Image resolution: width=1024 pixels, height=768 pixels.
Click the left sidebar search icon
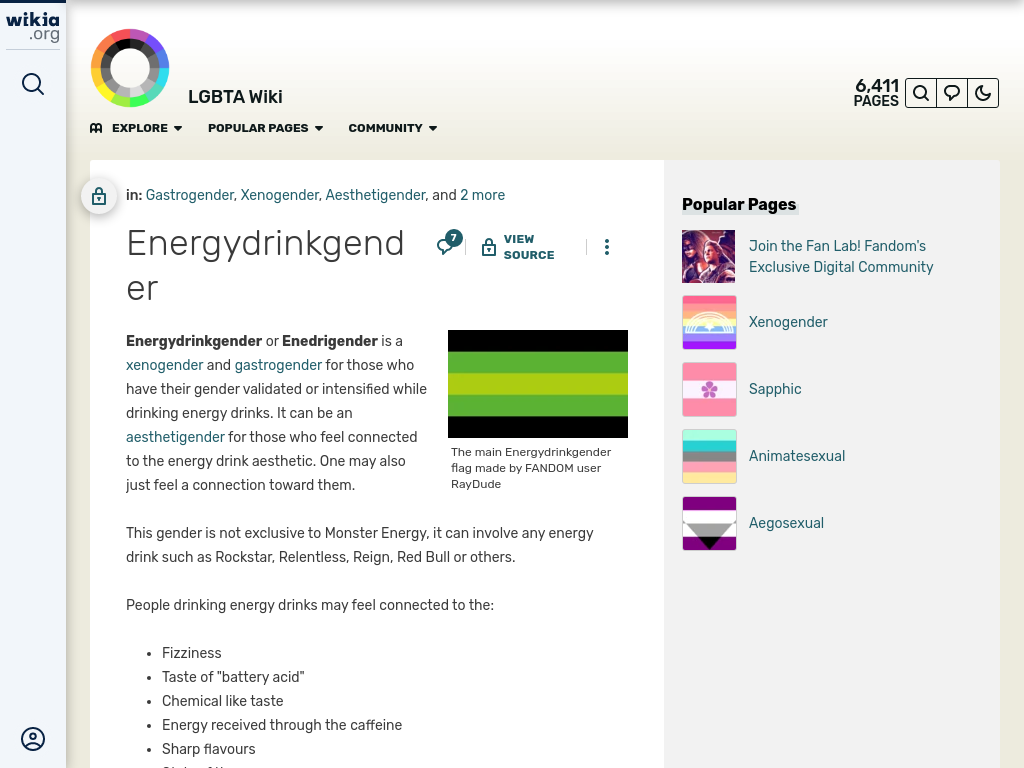(33, 84)
